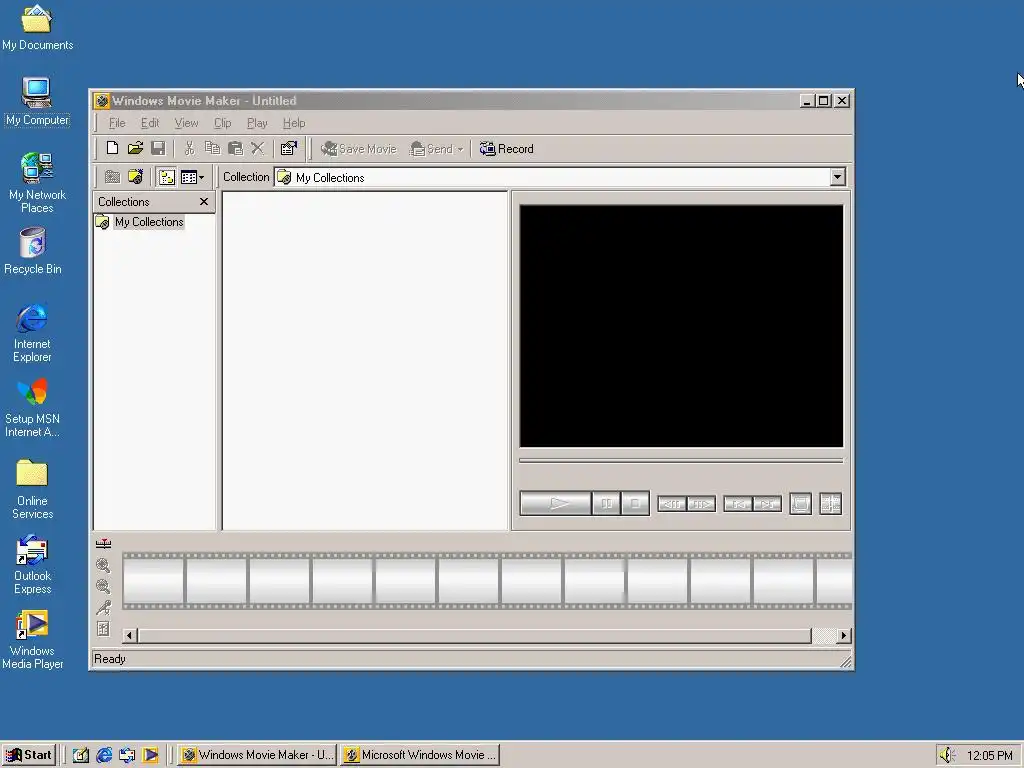Image resolution: width=1024 pixels, height=768 pixels.
Task: Click the Send toolbar button
Action: click(x=430, y=149)
